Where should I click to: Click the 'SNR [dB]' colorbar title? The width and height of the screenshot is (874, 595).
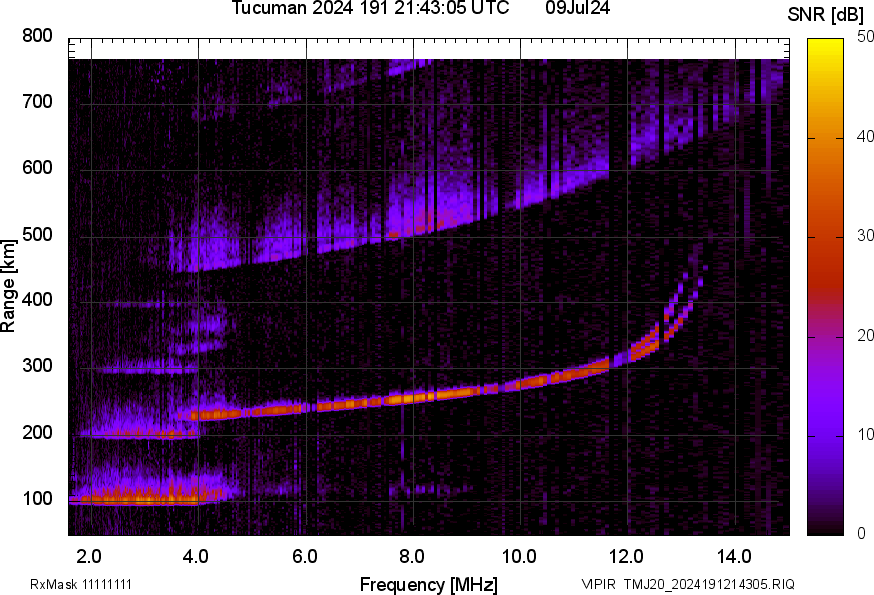(826, 15)
